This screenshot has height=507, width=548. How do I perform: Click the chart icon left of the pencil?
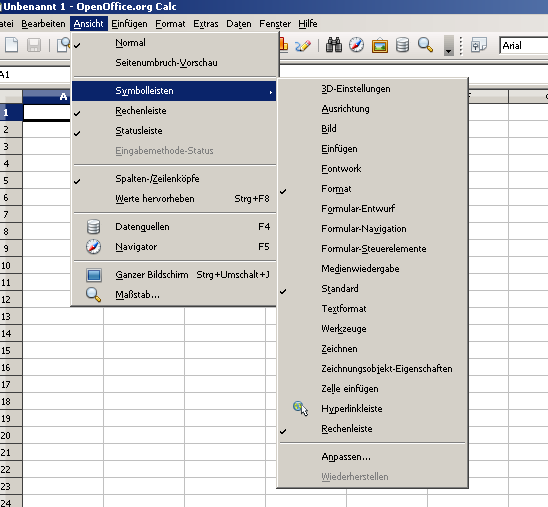(x=284, y=45)
